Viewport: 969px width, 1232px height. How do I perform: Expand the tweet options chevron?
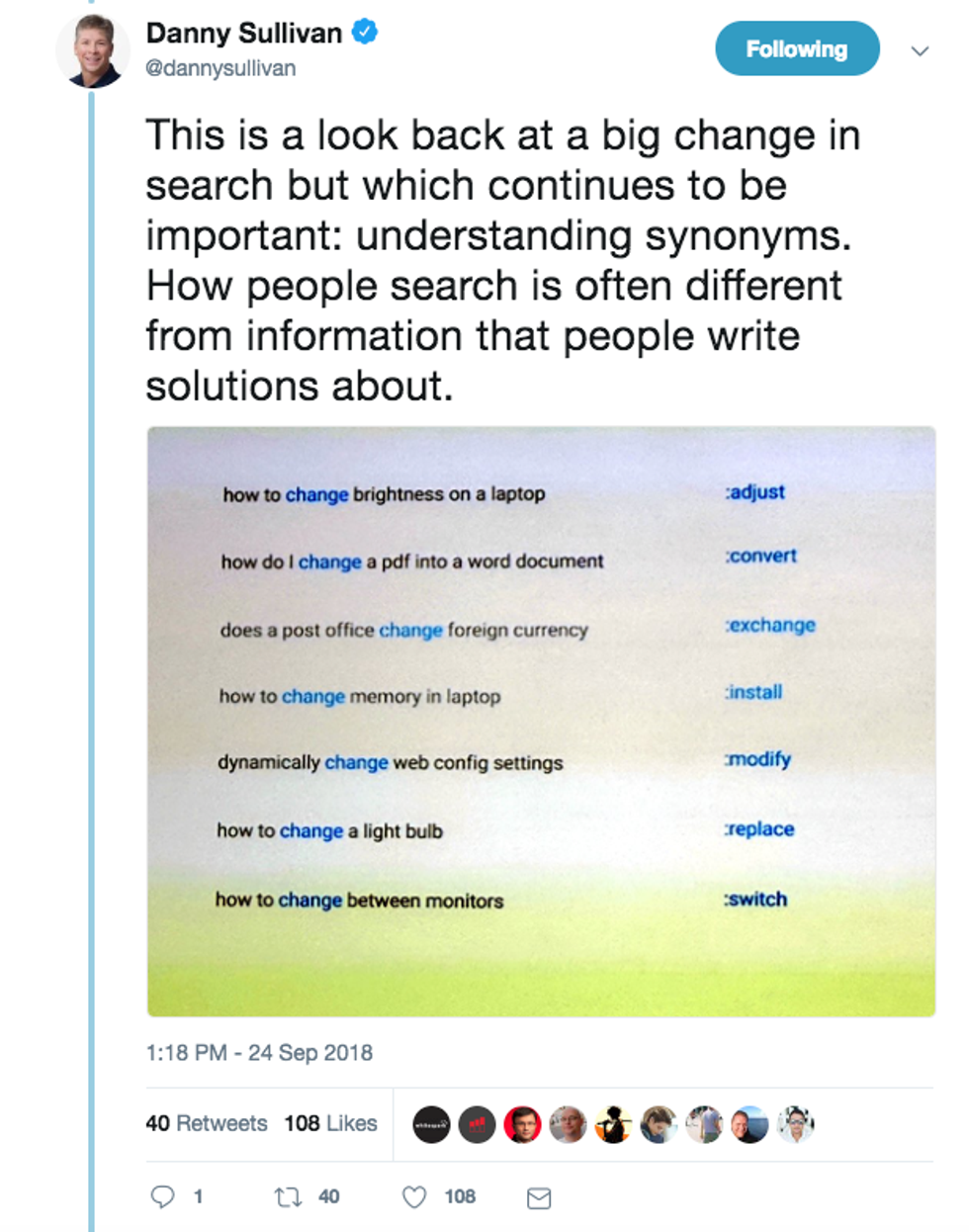click(920, 50)
